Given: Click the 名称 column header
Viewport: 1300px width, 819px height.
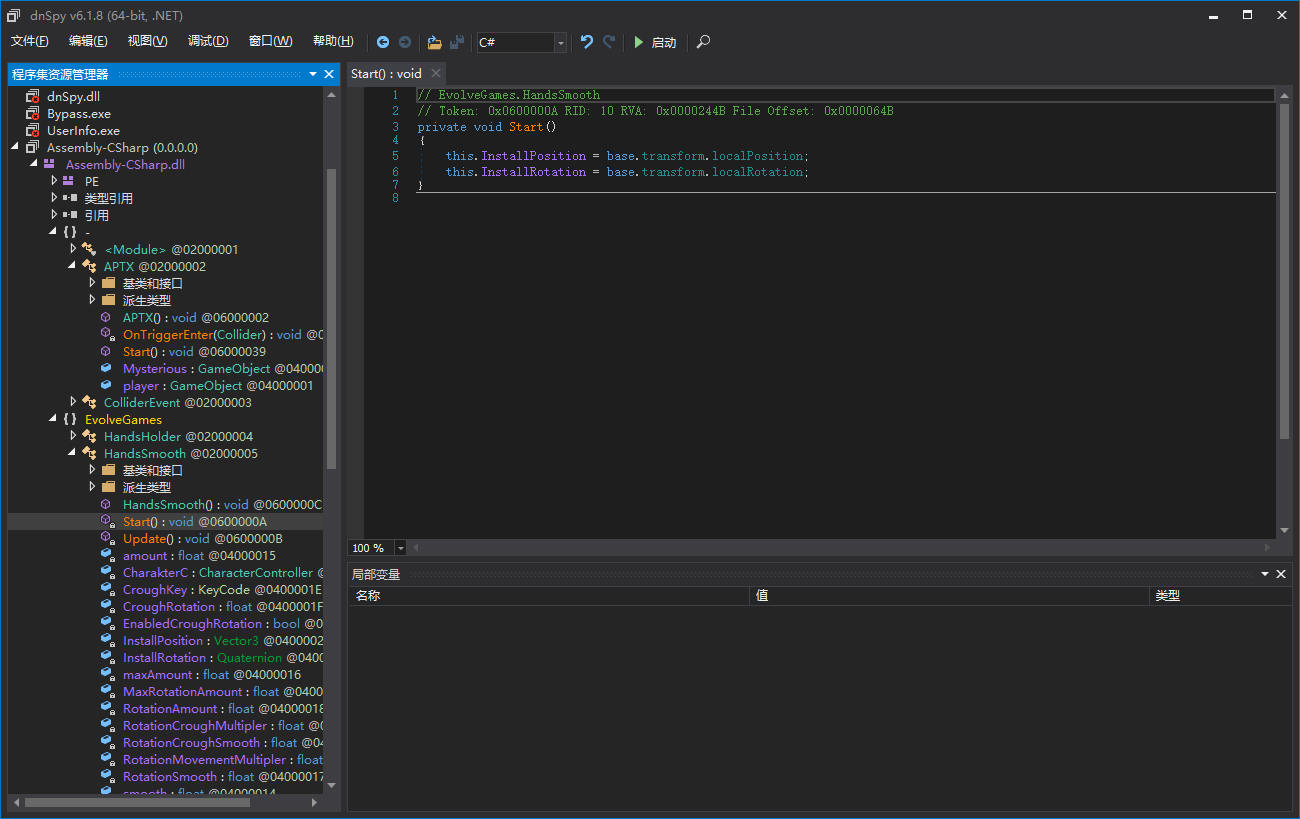Looking at the screenshot, I should pos(549,595).
